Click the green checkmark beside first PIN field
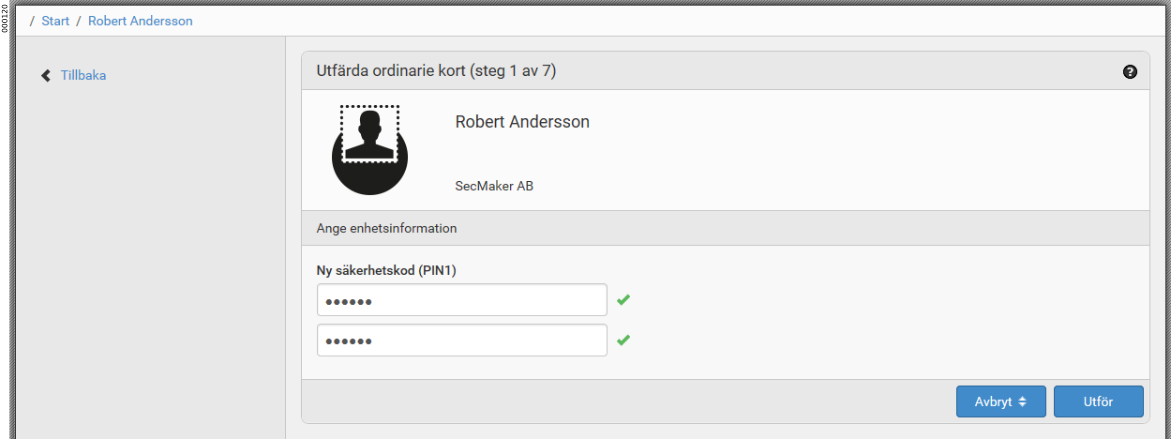Viewport: 1171px width, 439px height. tap(624, 300)
